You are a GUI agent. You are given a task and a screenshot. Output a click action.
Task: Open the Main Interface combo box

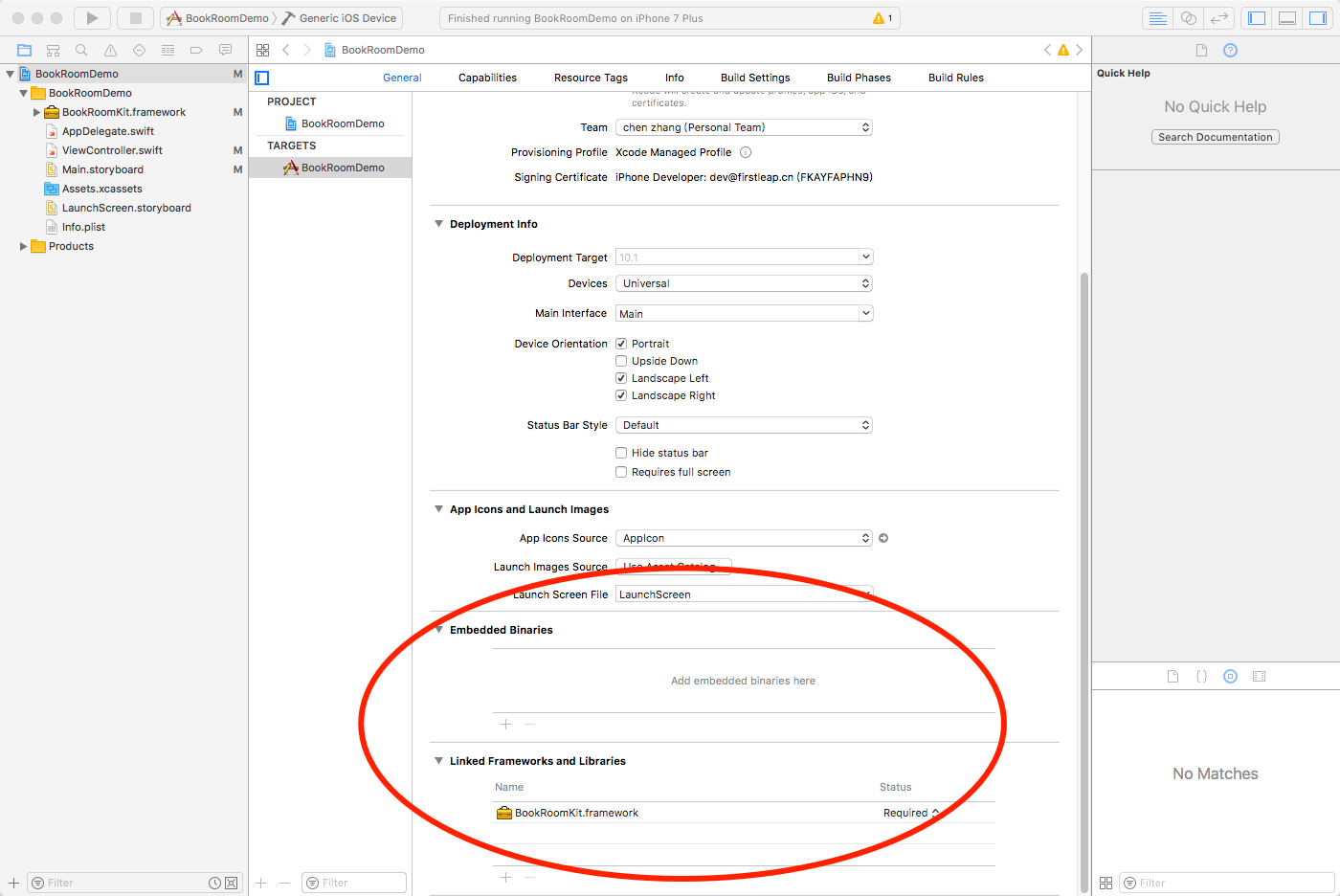click(x=744, y=313)
